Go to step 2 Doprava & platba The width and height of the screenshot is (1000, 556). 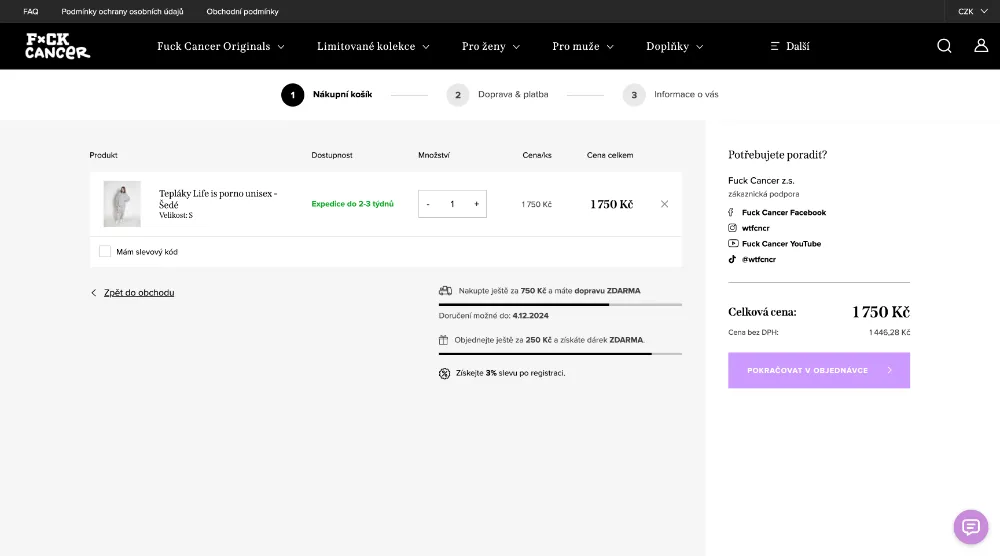click(x=497, y=95)
